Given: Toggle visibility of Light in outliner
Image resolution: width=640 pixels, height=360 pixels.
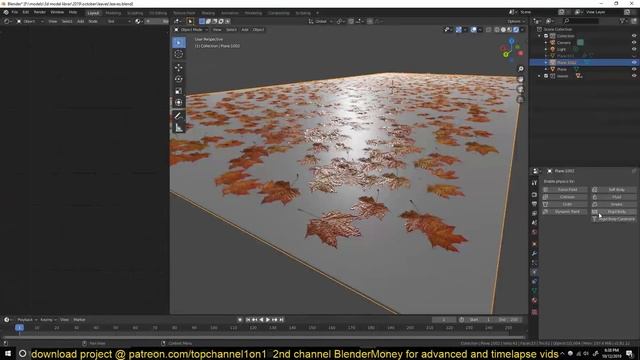Looking at the screenshot, I should pos(634,49).
